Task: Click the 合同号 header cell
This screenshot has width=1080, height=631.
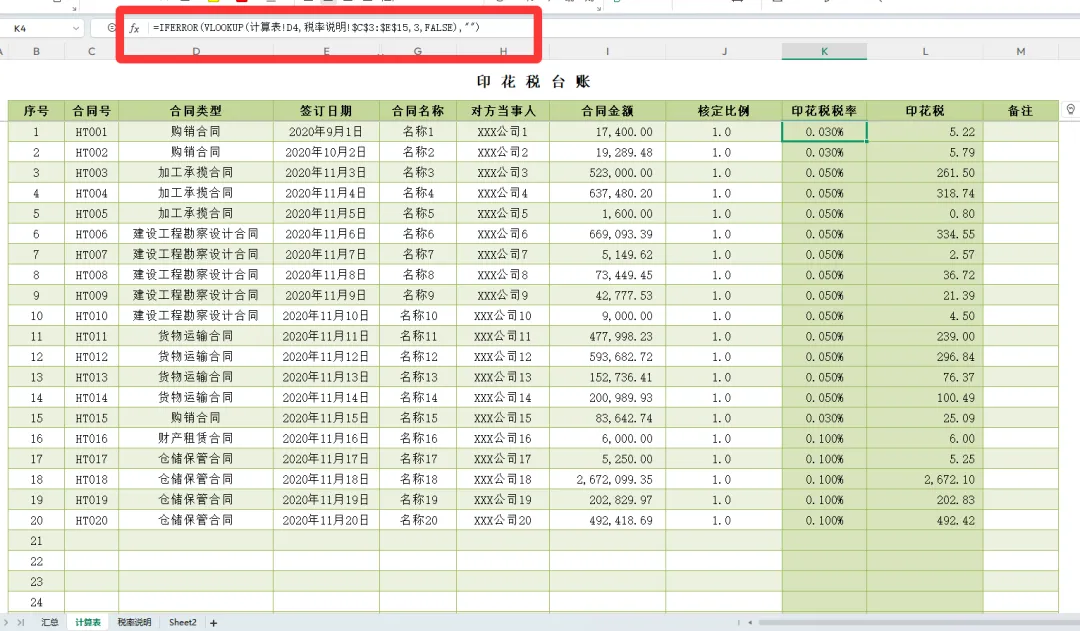Action: (x=91, y=110)
